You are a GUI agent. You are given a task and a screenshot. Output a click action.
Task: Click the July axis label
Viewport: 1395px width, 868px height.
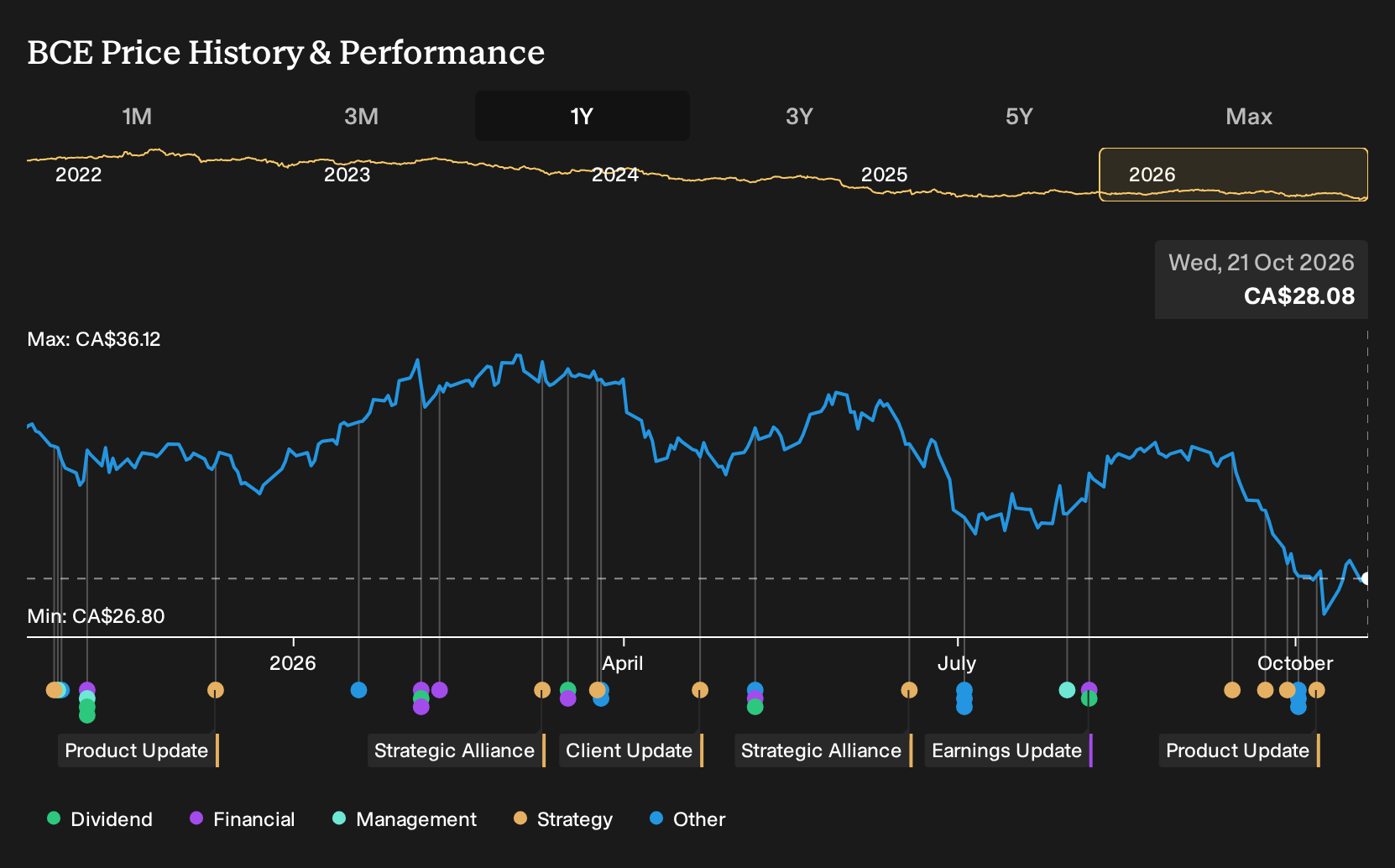(x=957, y=663)
